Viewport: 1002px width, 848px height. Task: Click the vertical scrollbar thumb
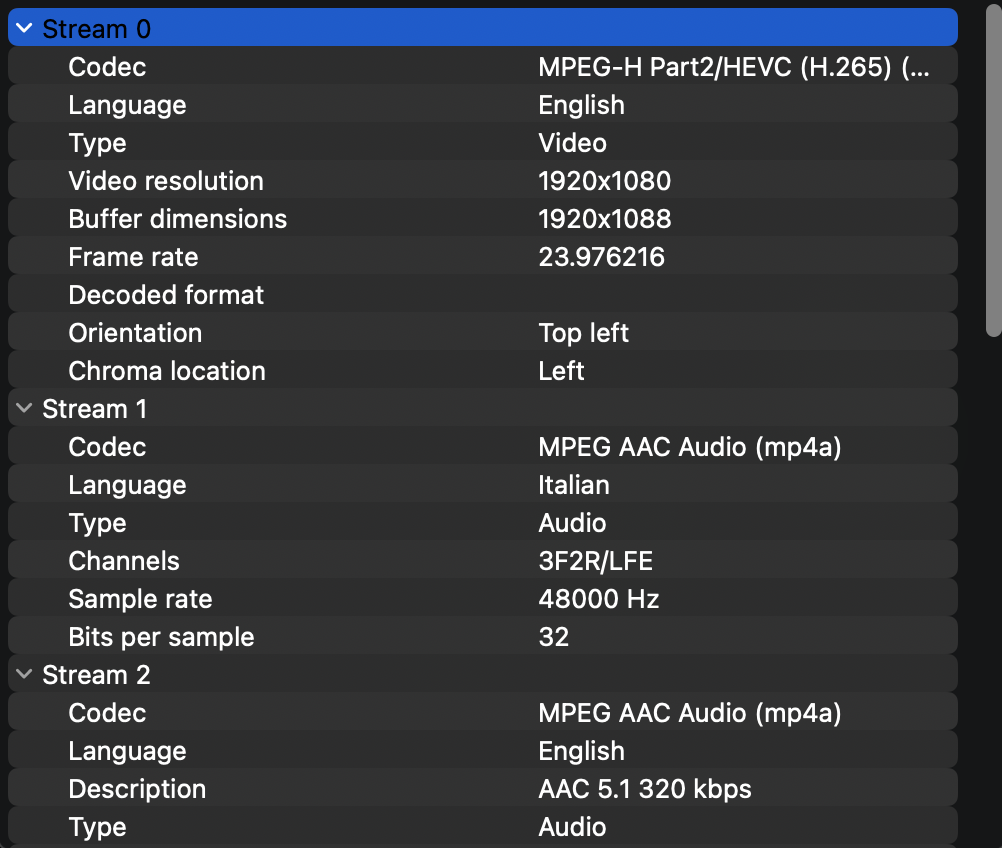pyautogui.click(x=993, y=170)
